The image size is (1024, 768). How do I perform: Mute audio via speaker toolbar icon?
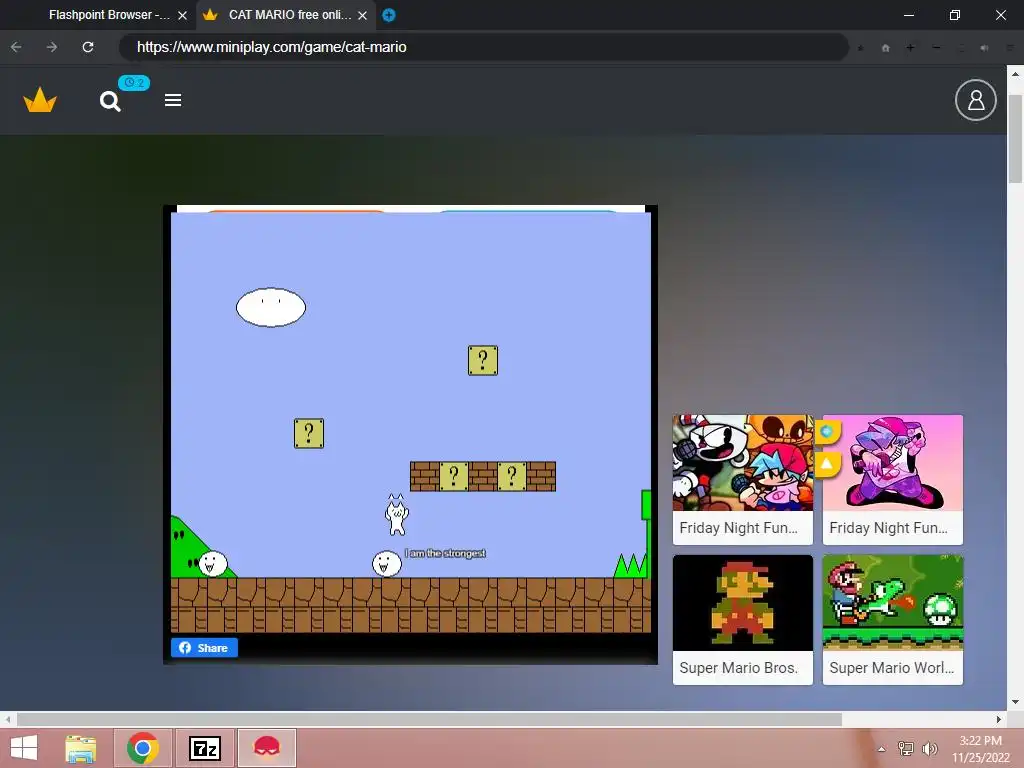[x=984, y=48]
